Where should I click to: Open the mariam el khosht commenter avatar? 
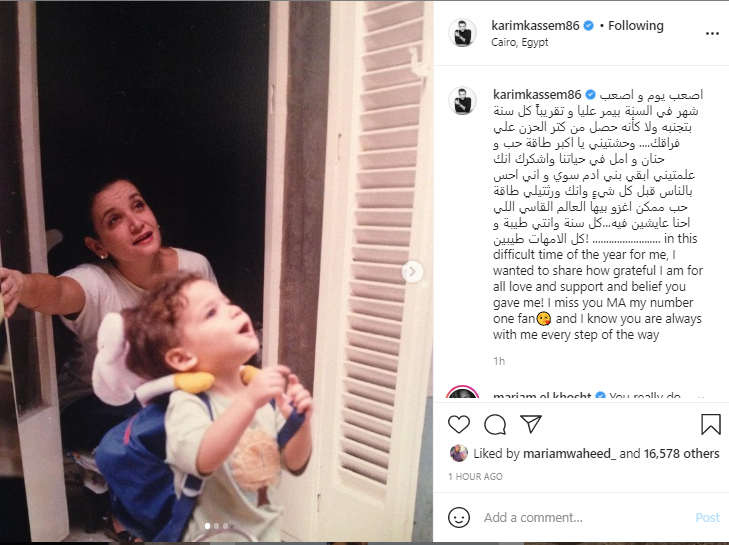click(462, 394)
